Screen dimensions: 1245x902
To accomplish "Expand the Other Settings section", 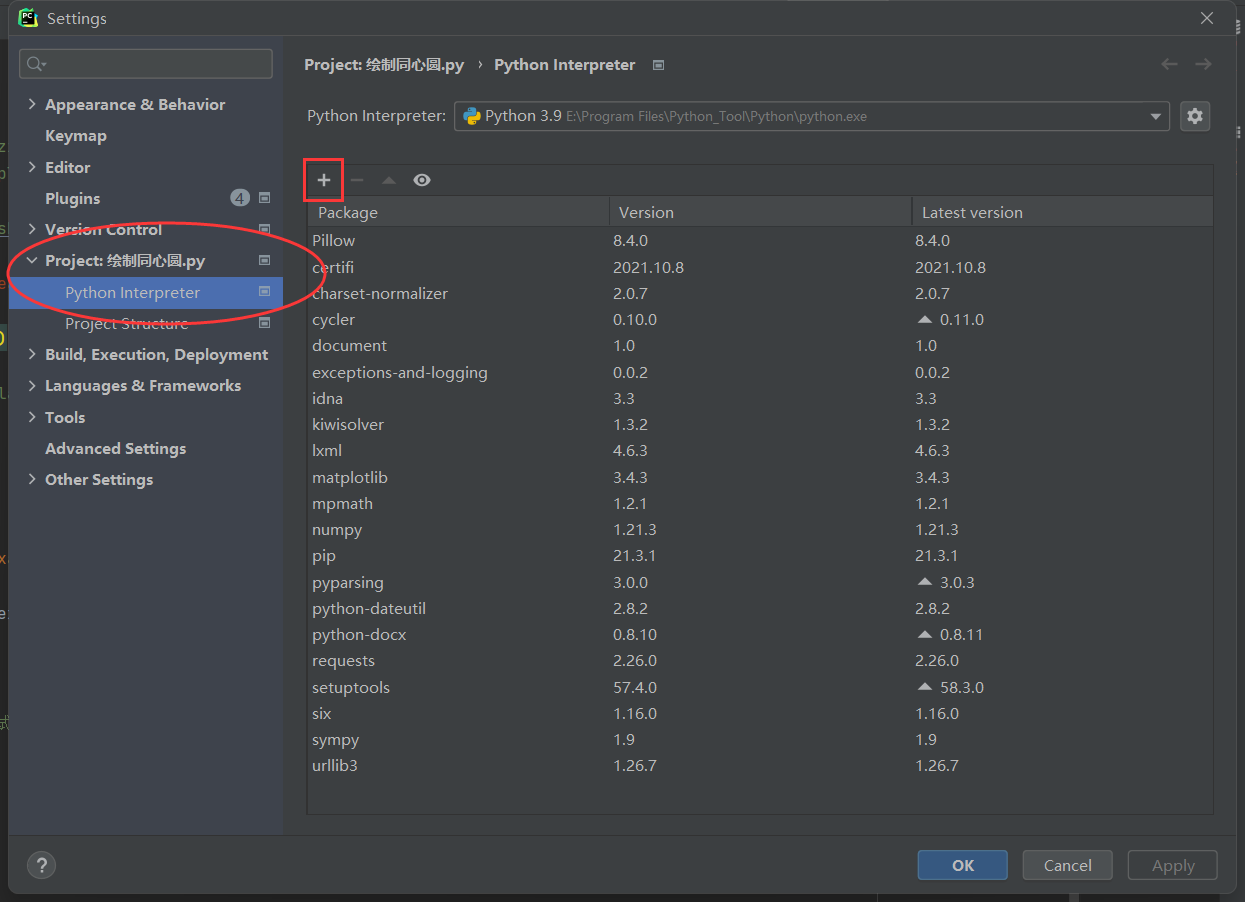I will pos(32,479).
